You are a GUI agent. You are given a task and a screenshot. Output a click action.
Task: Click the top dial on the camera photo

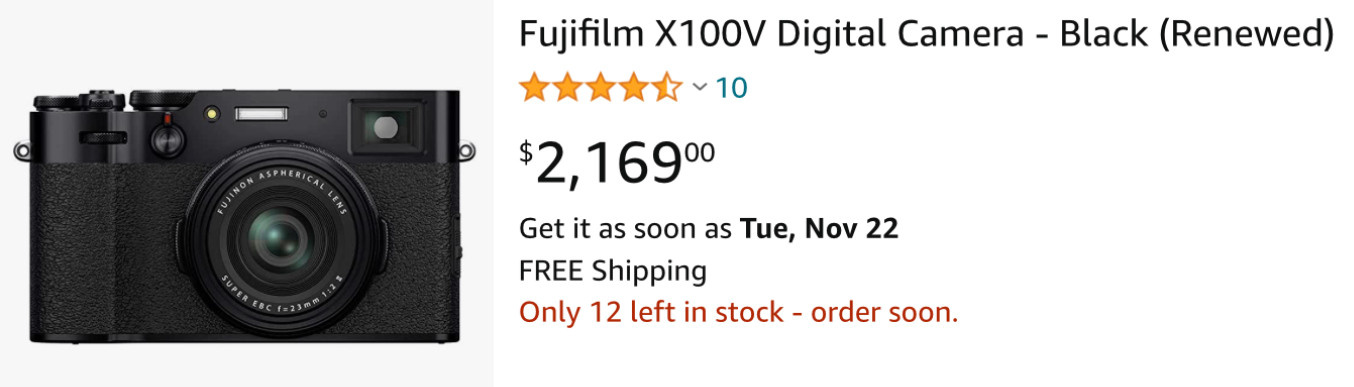(x=164, y=99)
